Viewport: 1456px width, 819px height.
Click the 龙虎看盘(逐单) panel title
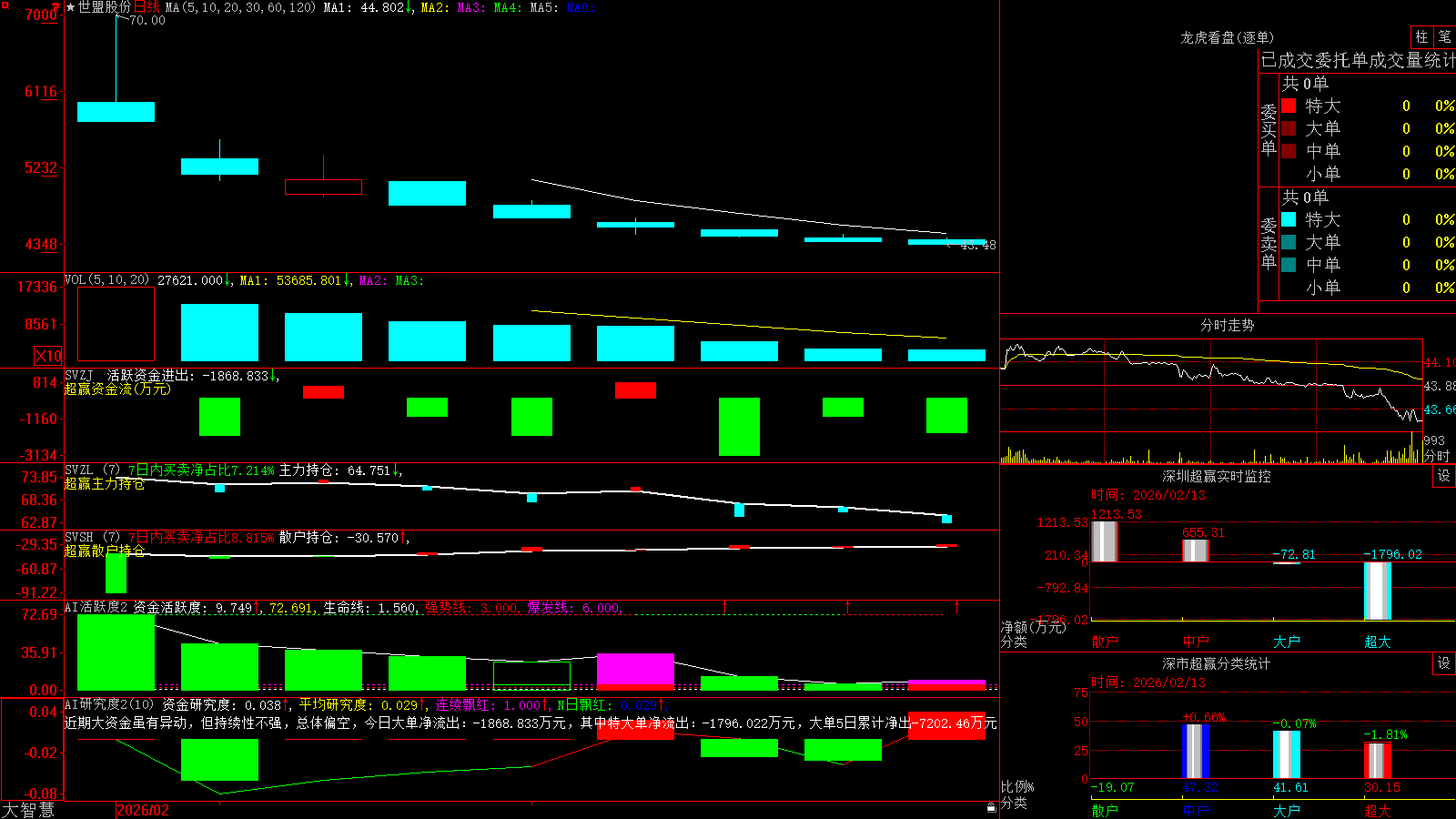(1227, 37)
